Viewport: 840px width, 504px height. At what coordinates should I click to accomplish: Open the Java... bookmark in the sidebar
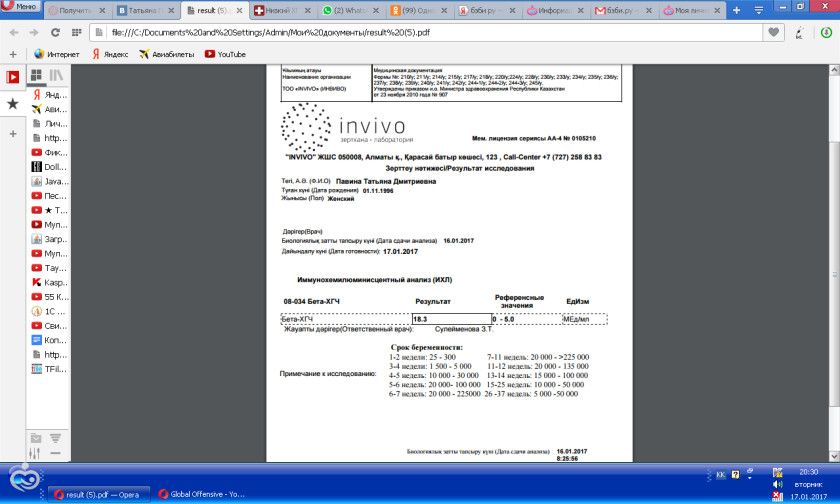pyautogui.click(x=49, y=182)
